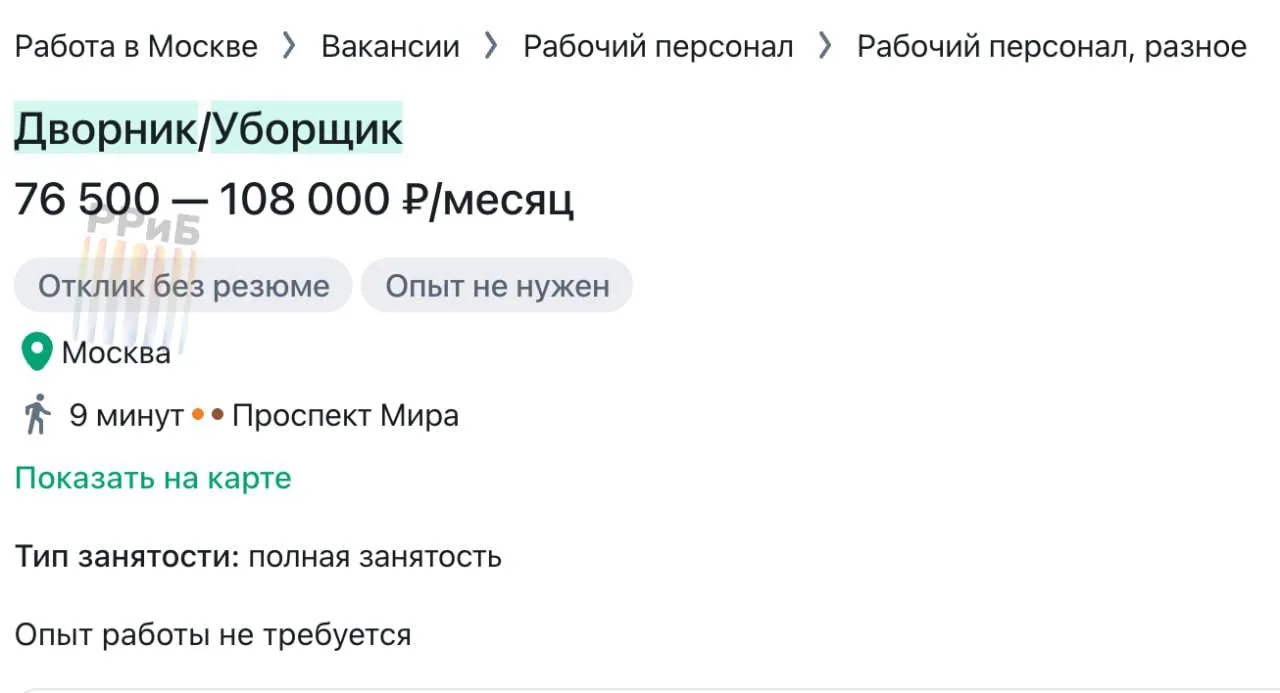Click the полная занятость text
Viewport: 1280px width, 693px height.
(375, 557)
